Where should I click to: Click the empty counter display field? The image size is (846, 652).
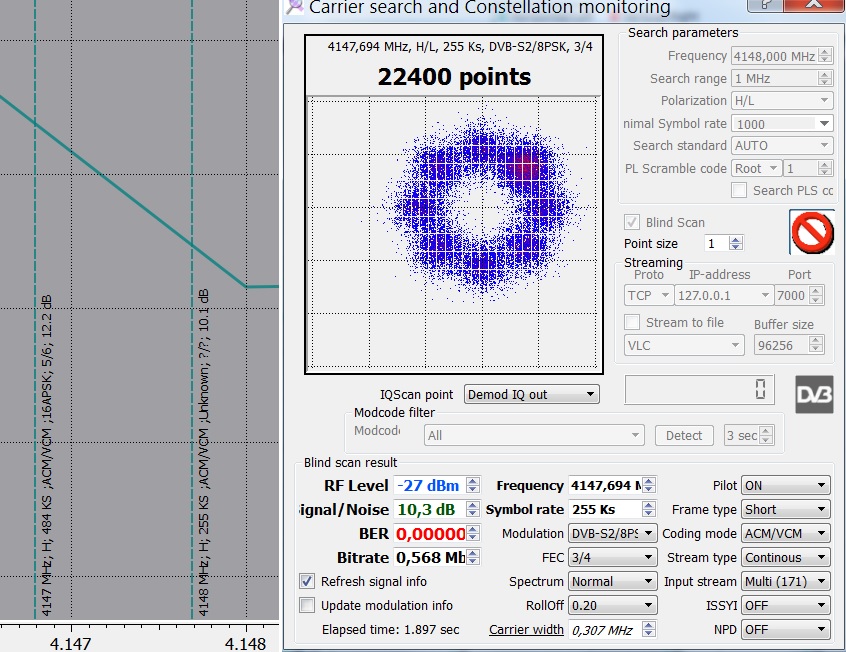click(699, 389)
